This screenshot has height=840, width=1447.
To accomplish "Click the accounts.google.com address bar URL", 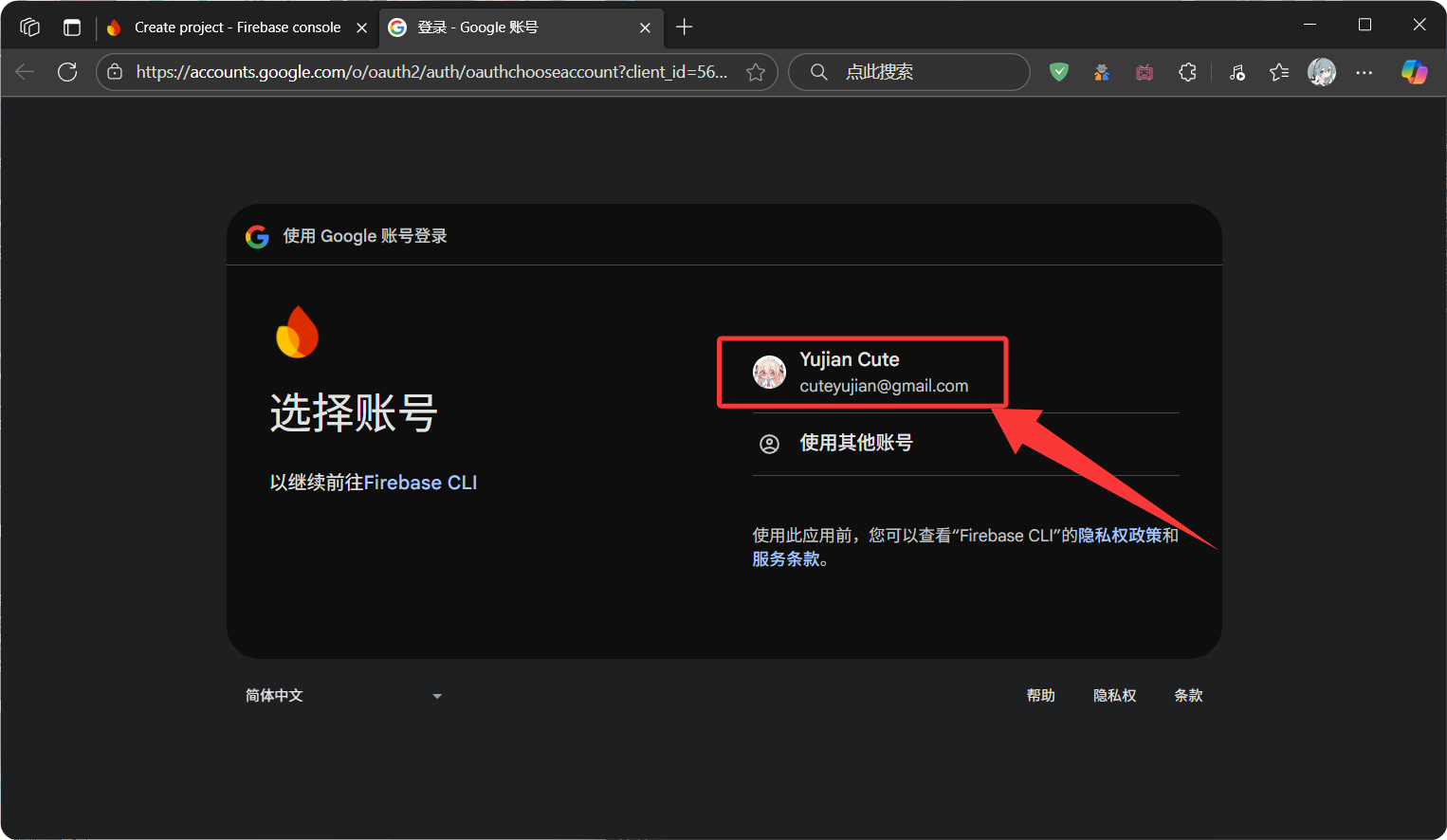I will (x=431, y=72).
